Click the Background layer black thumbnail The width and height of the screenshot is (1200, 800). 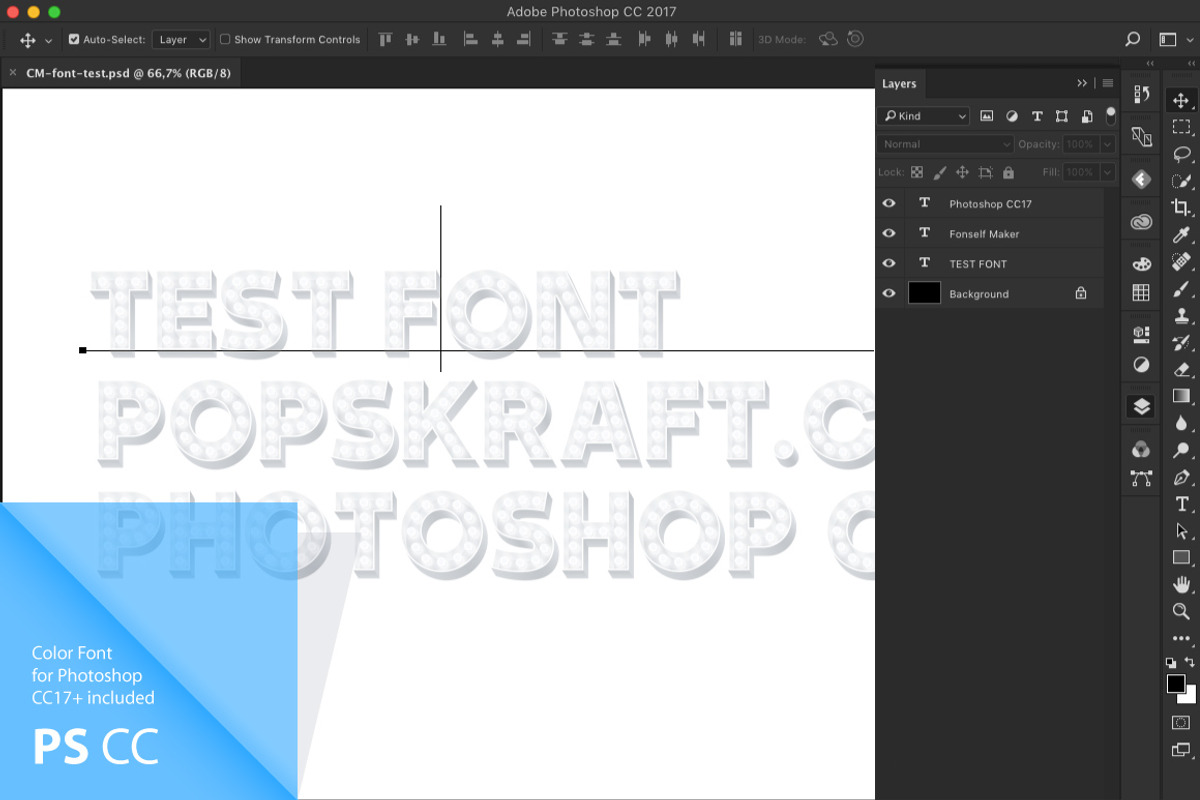924,293
